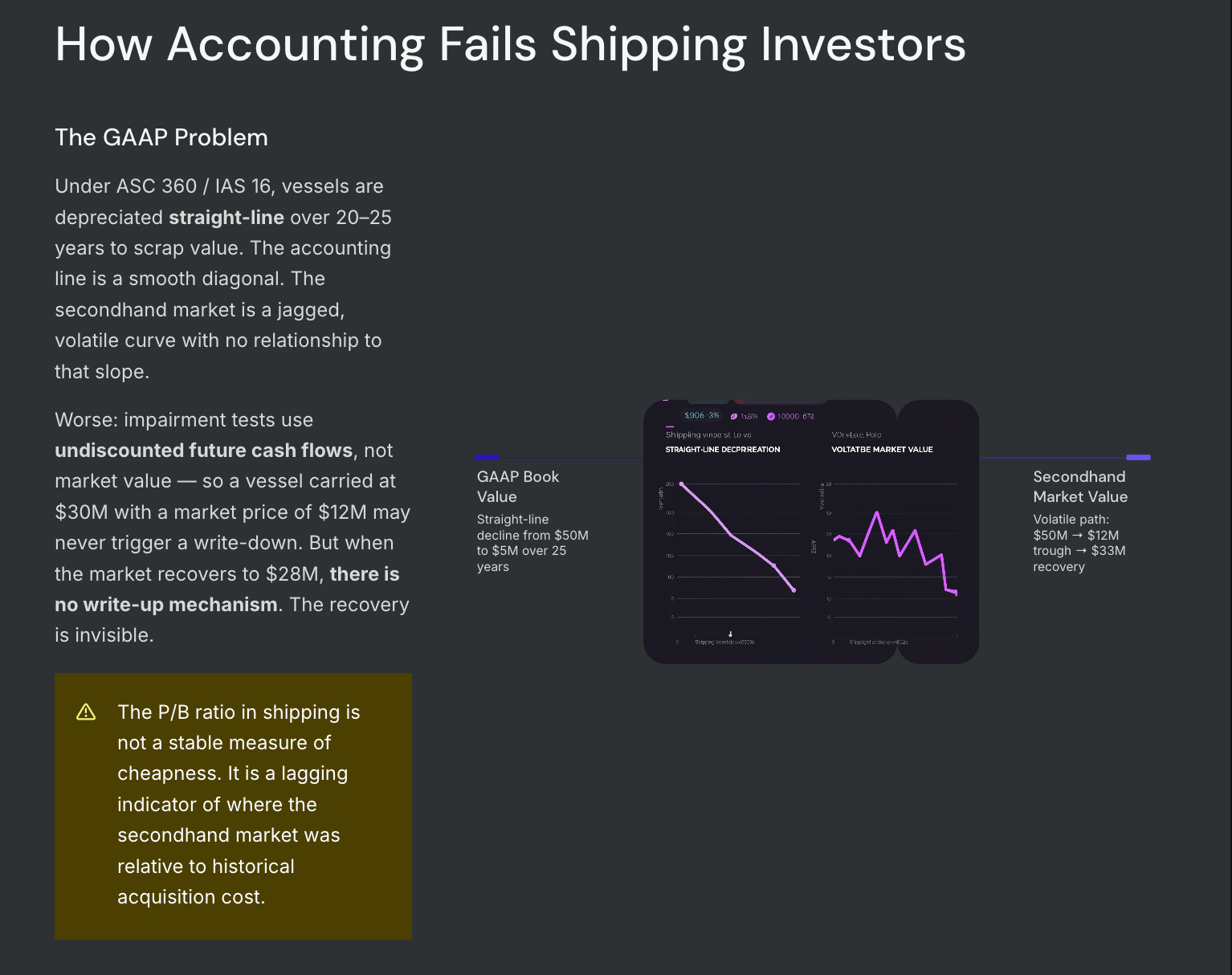
Task: Click the small white marker on left chart axis
Action: [730, 634]
